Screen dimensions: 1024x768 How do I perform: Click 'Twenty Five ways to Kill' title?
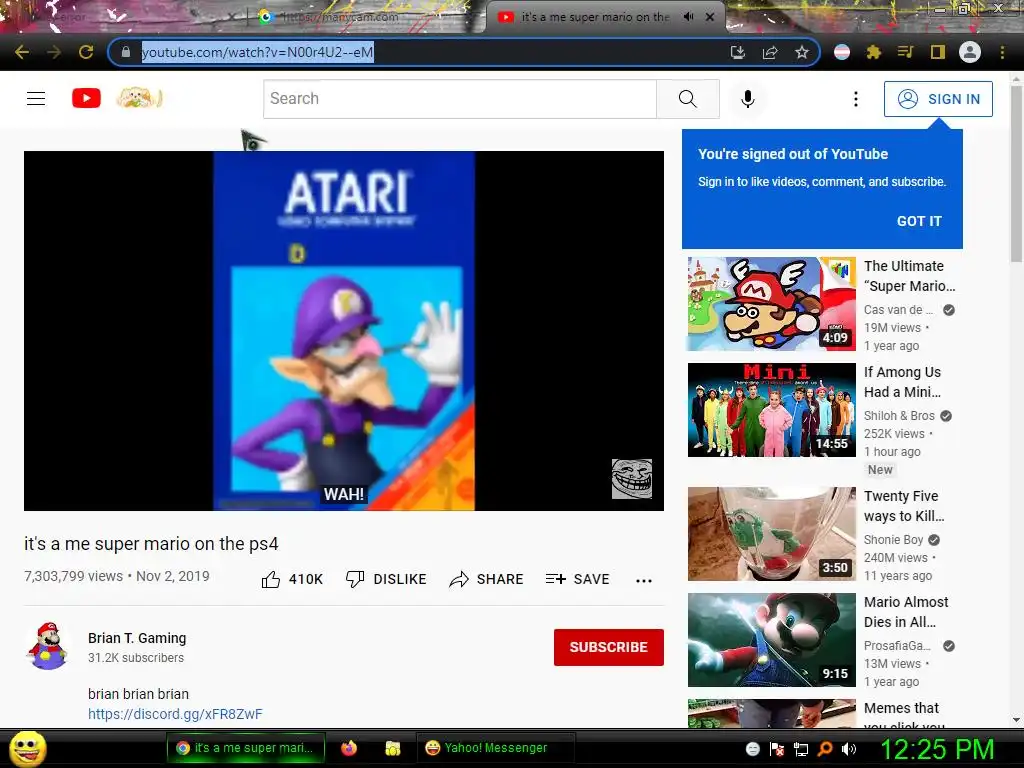(904, 506)
